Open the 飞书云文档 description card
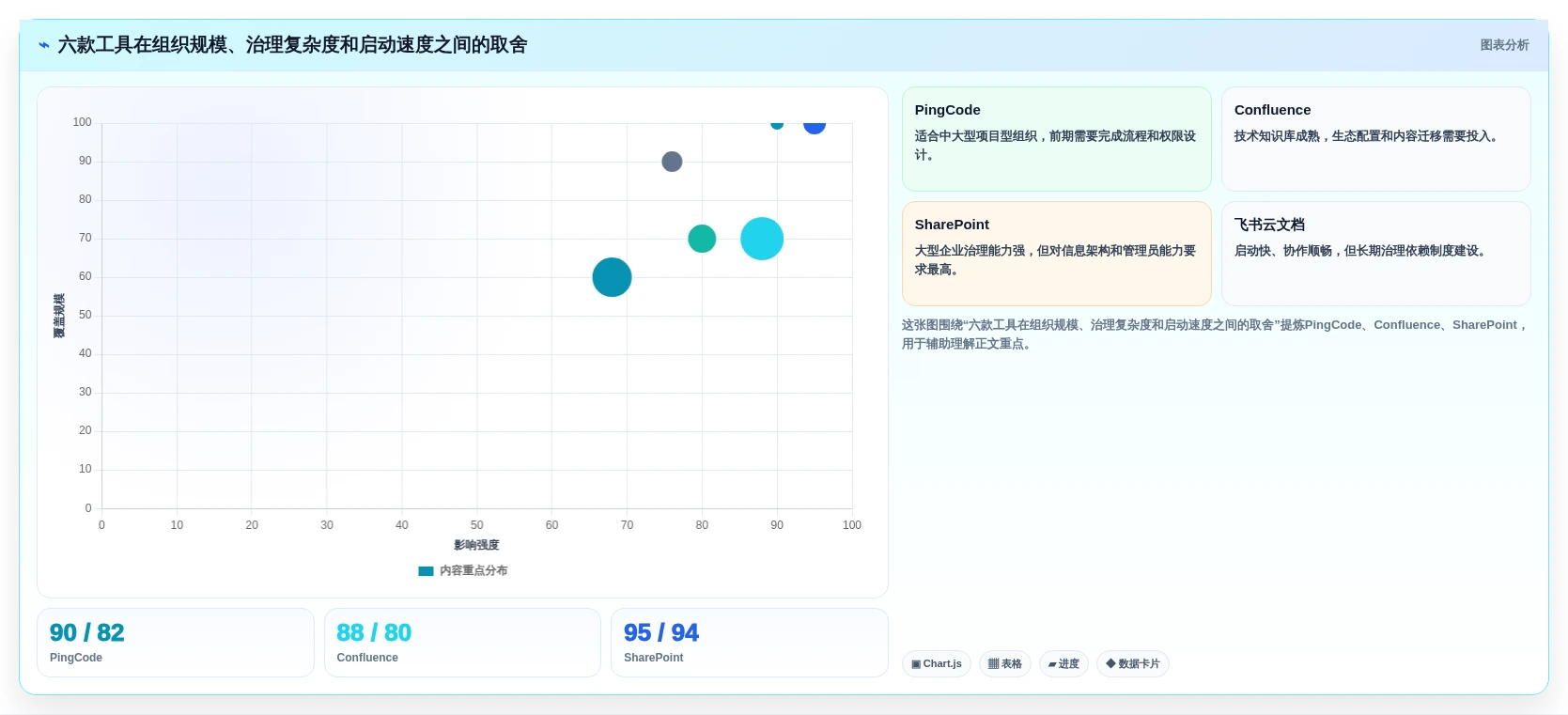 [1376, 254]
